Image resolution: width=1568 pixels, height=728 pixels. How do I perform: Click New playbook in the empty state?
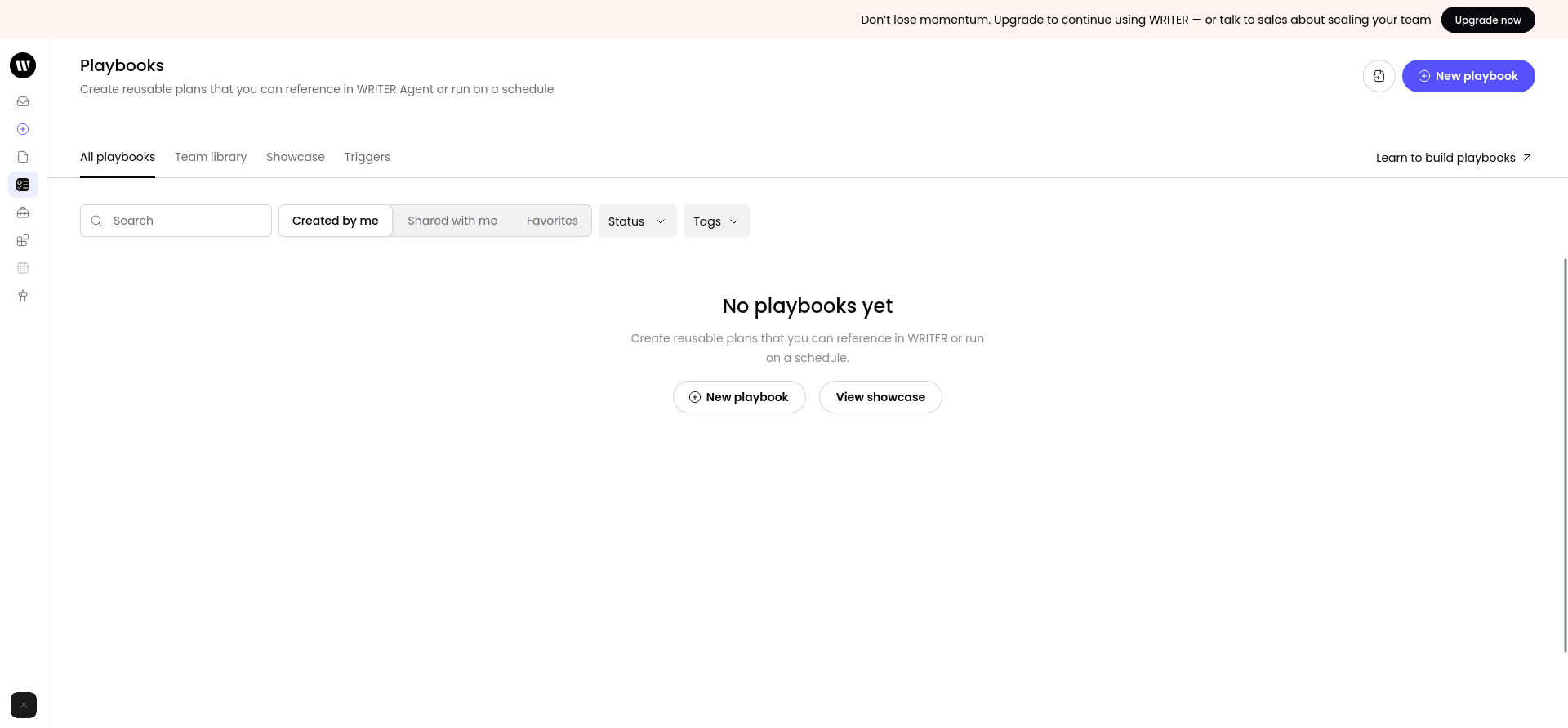pos(739,397)
